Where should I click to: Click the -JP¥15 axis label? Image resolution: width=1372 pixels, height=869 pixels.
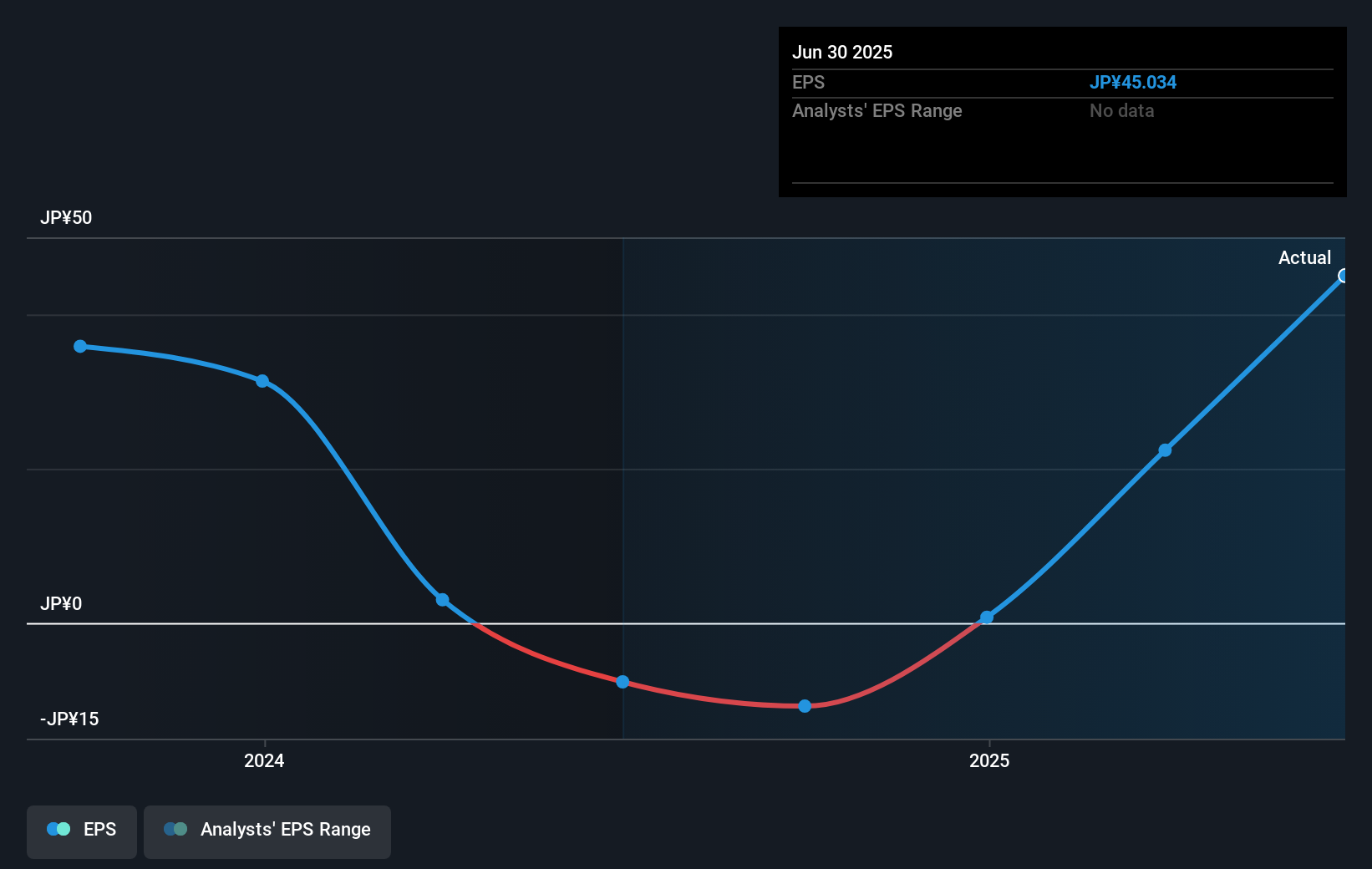coord(69,719)
